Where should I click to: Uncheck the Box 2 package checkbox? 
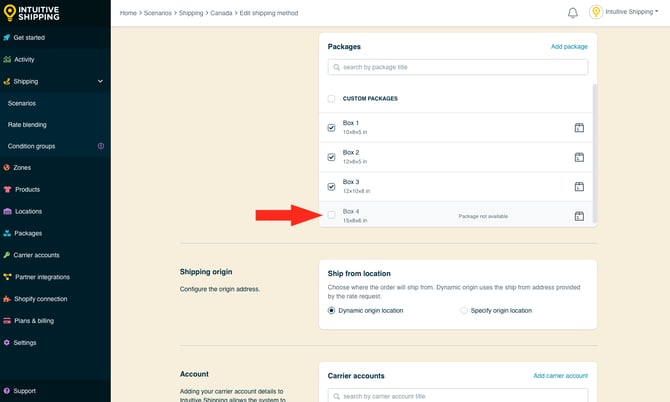click(331, 157)
